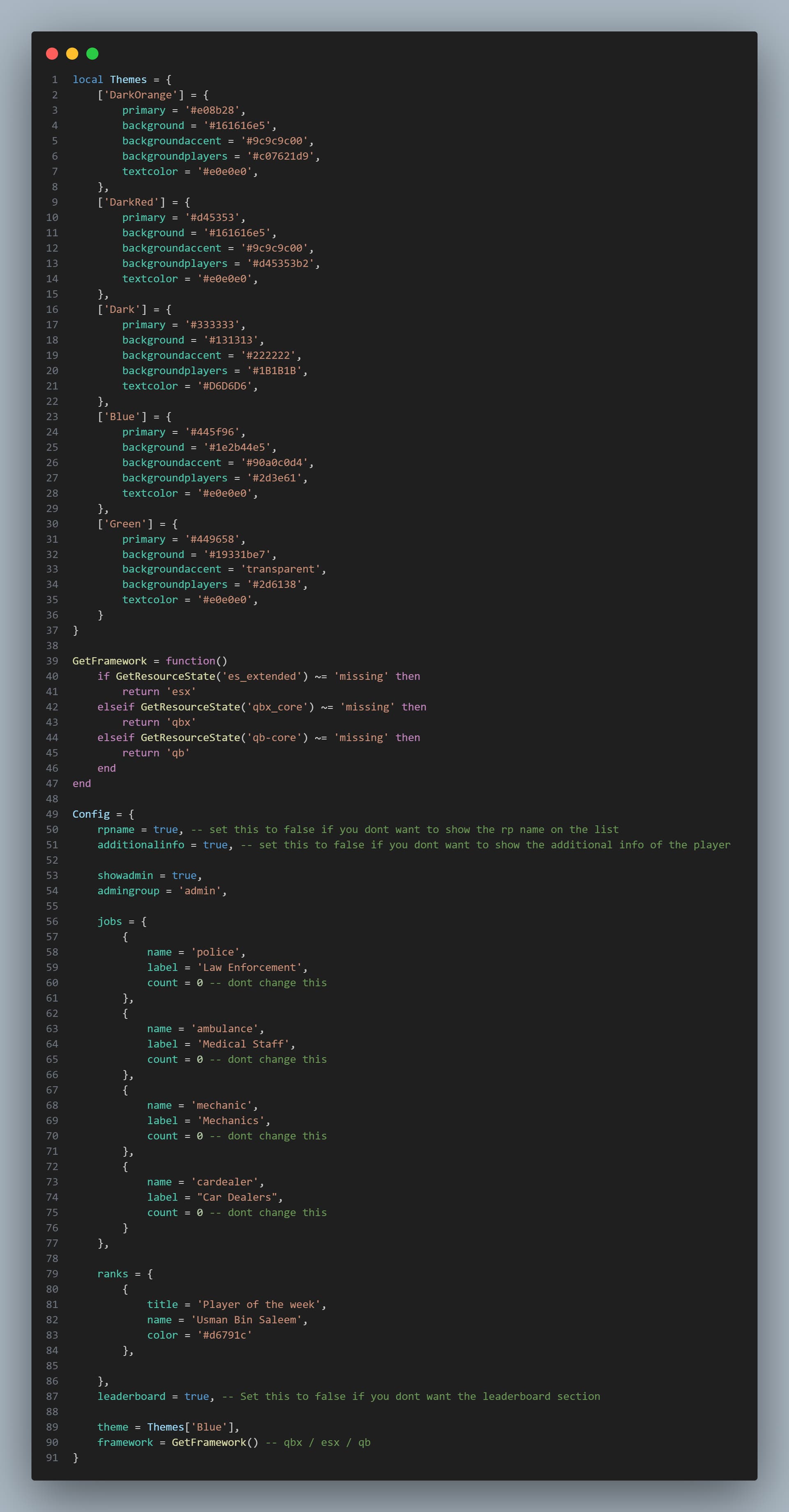This screenshot has width=789, height=1512.
Task: Click the 'Mechanics' label string
Action: pyautogui.click(x=231, y=1121)
